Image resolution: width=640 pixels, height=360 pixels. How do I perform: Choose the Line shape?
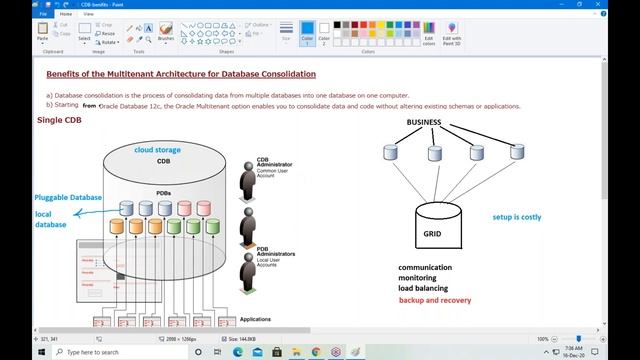(184, 25)
